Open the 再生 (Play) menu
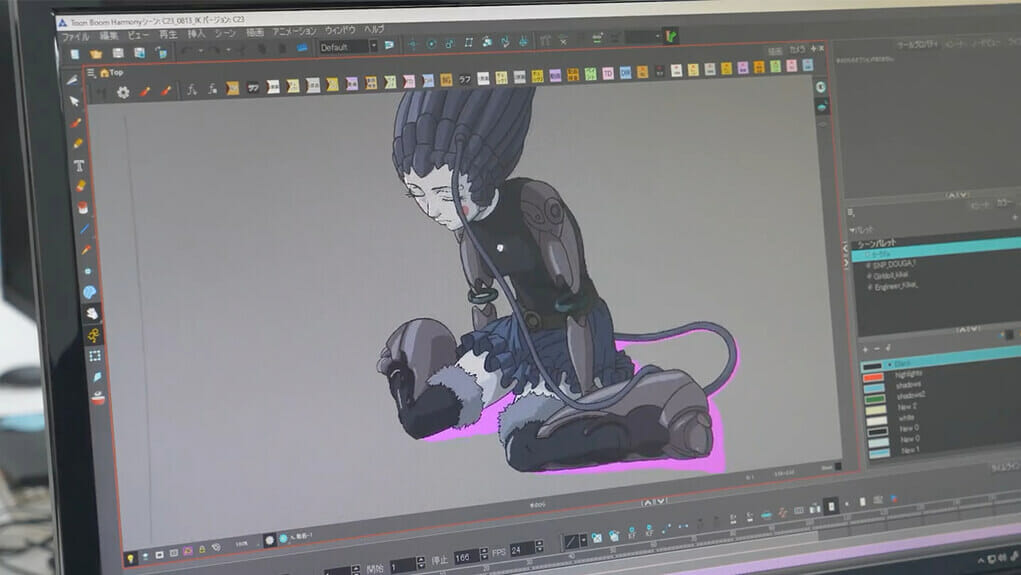Screen dimensions: 1021x575 point(168,35)
